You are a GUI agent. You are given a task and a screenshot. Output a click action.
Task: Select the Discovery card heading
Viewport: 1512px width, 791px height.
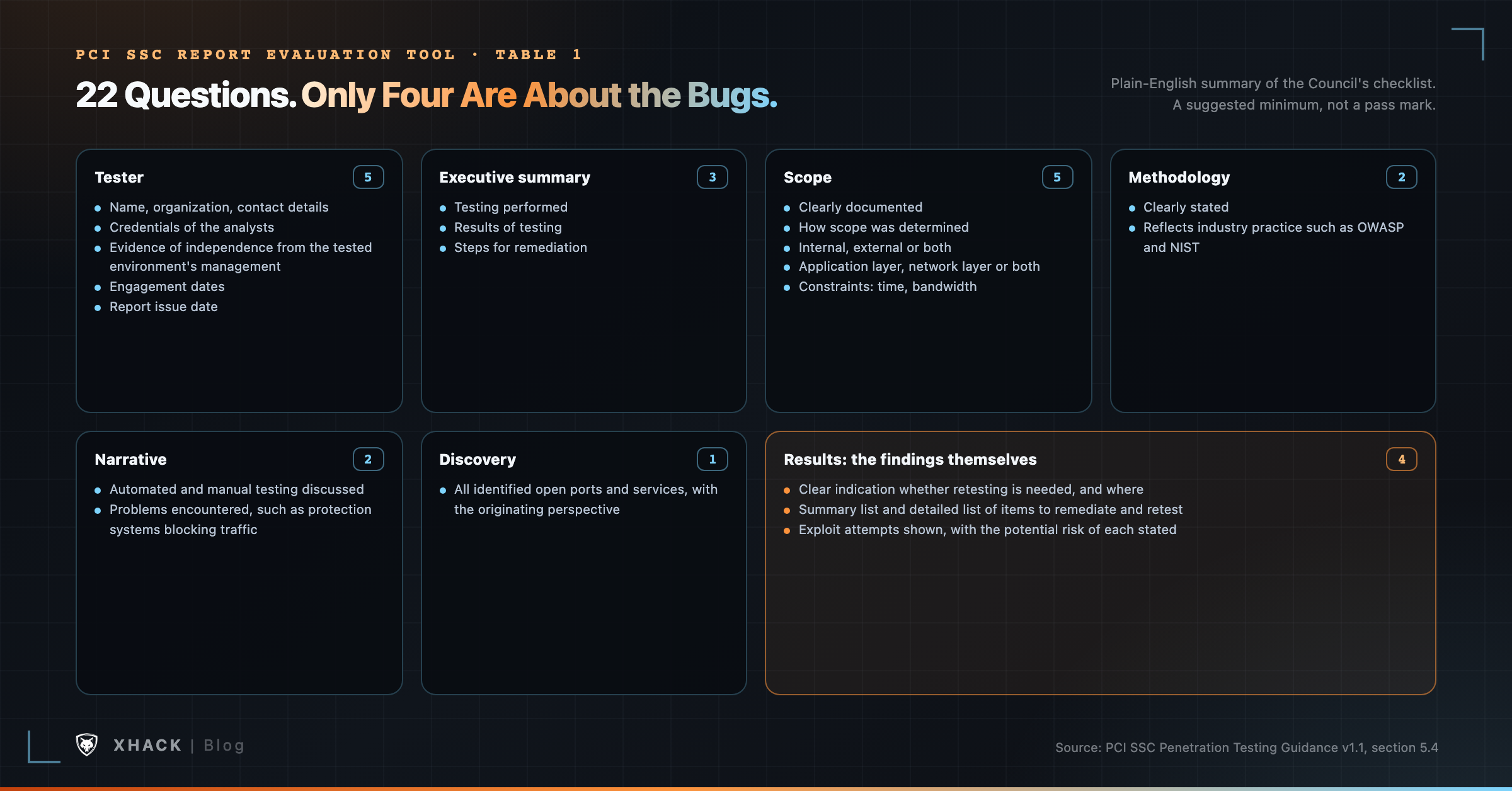(478, 459)
